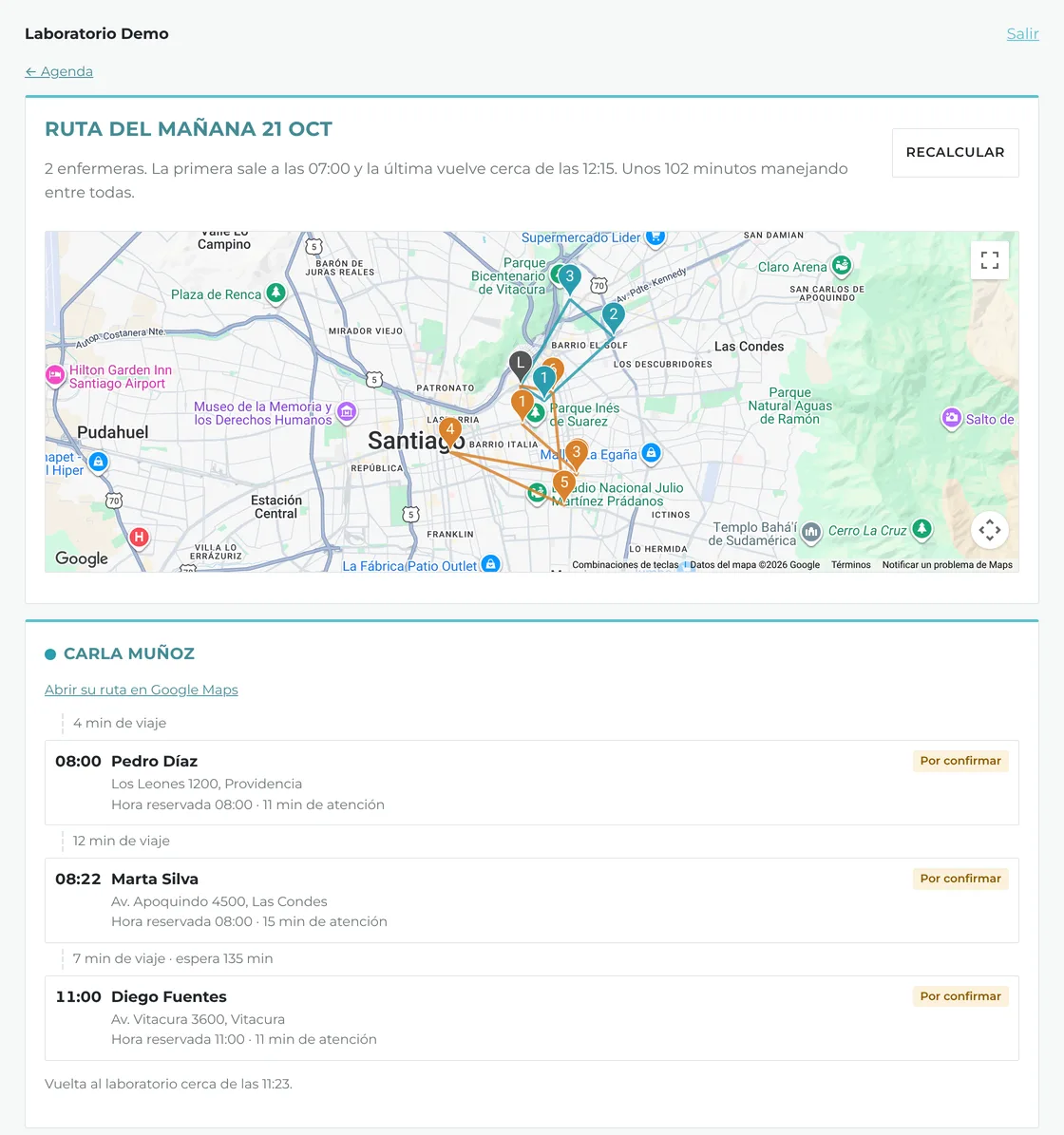
Task: Click the Pudahuel label on map
Action: pos(113,432)
